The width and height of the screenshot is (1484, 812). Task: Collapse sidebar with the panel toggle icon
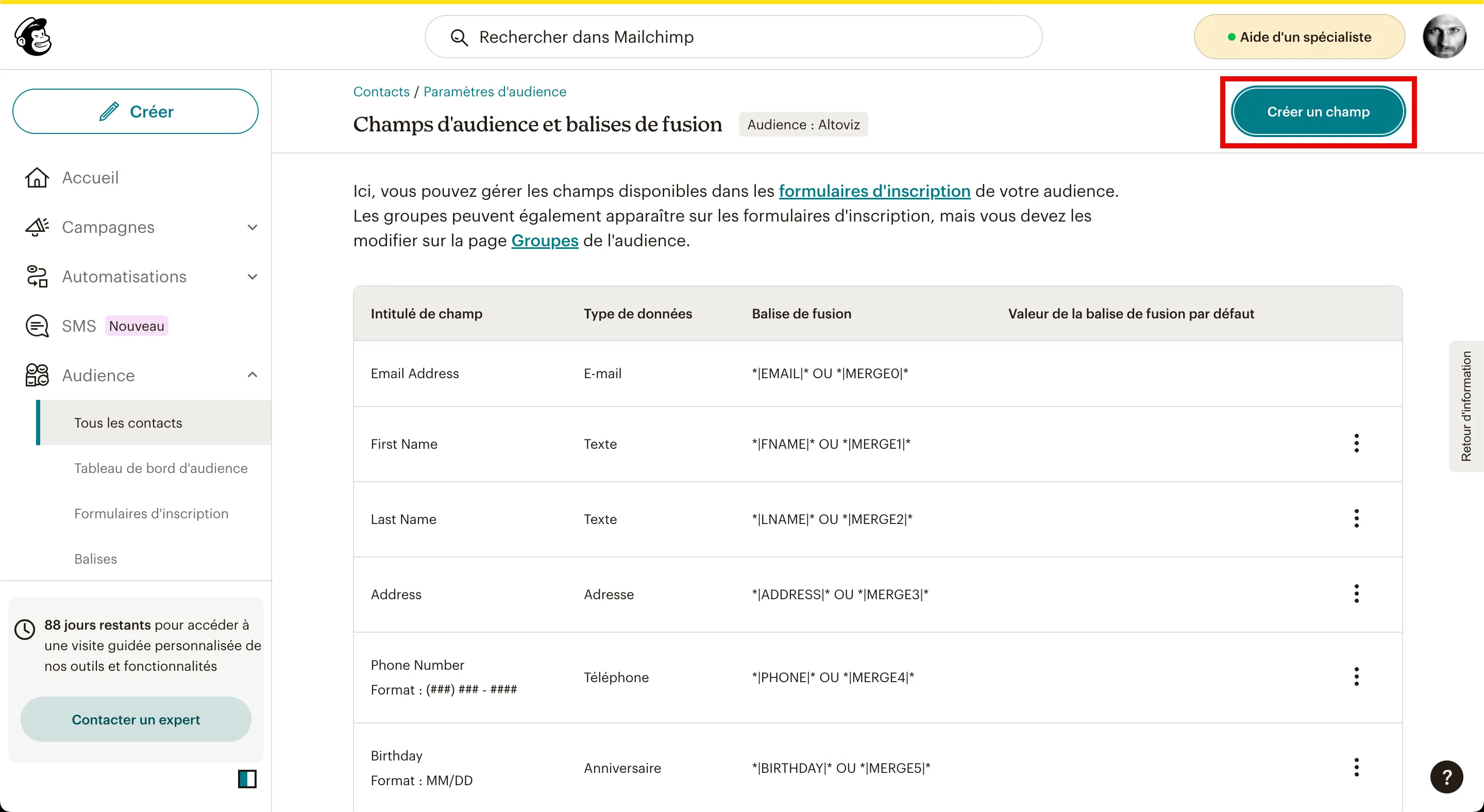coord(247,779)
